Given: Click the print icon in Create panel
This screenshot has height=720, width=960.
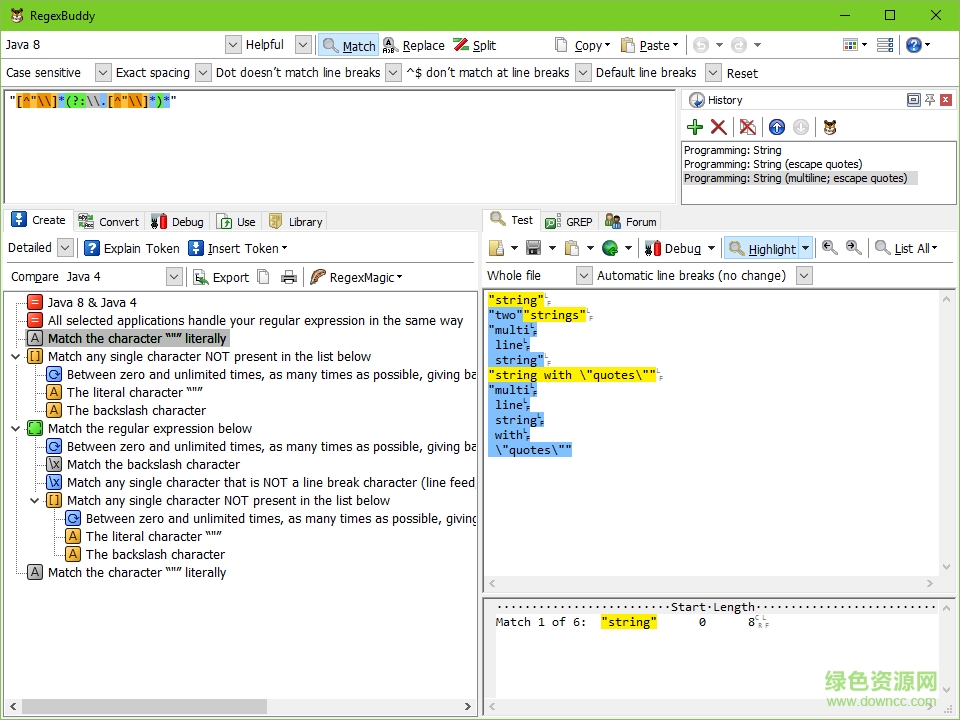Looking at the screenshot, I should (x=289, y=277).
